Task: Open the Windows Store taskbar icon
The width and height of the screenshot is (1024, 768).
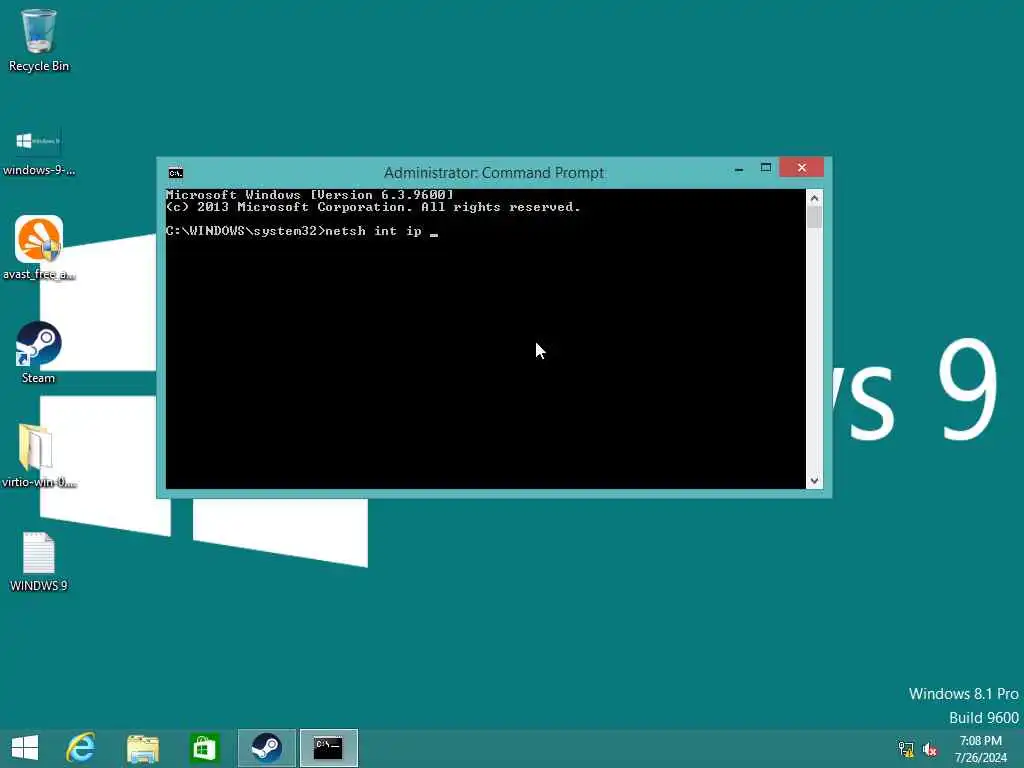Action: (204, 748)
